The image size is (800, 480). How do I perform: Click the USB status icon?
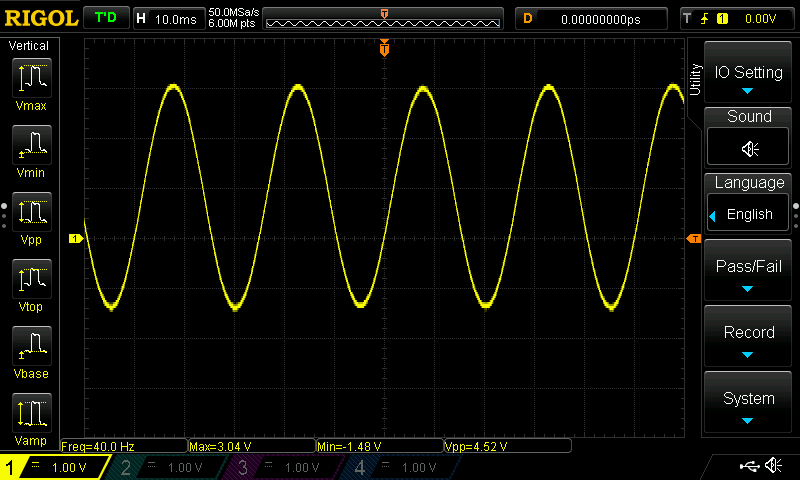pyautogui.click(x=749, y=465)
